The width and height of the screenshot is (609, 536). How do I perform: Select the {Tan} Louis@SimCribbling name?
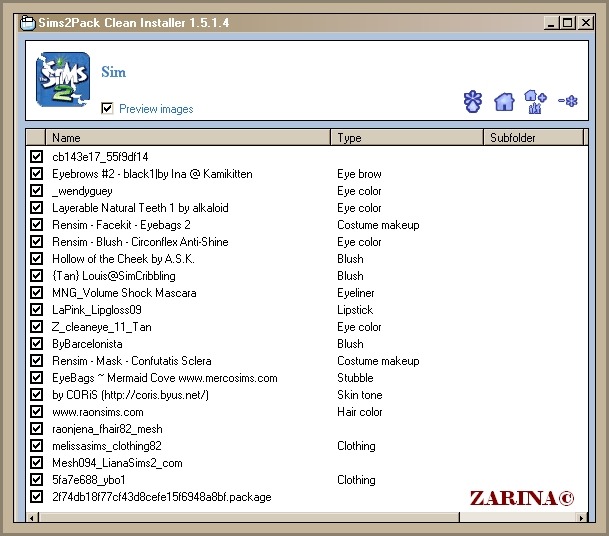point(114,276)
